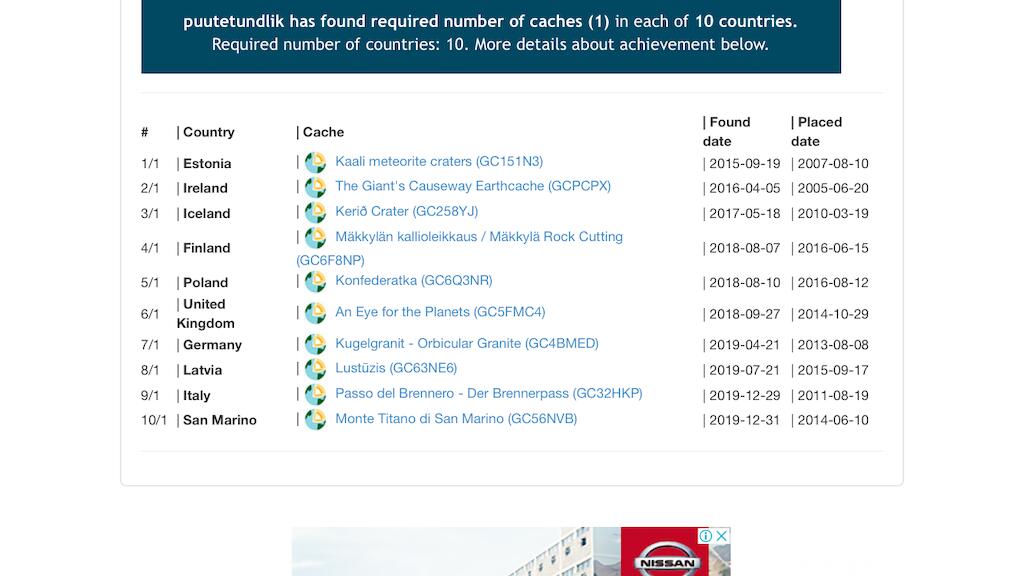Click the San Marino country cell
Viewport: 1024px width, 576px height.
pos(219,420)
